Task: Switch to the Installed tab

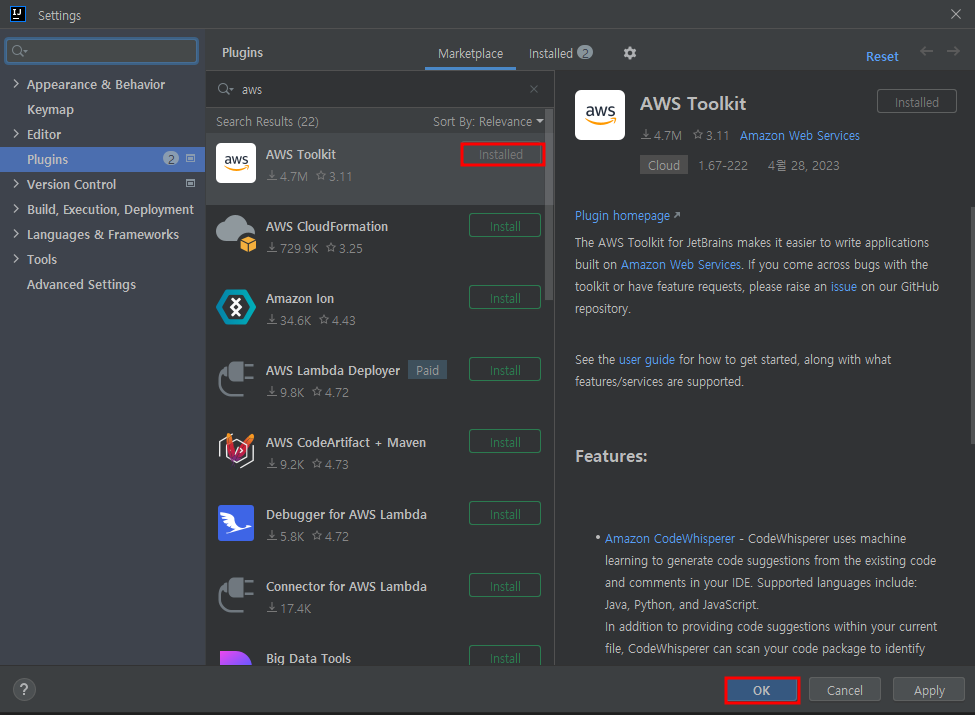Action: (x=560, y=53)
